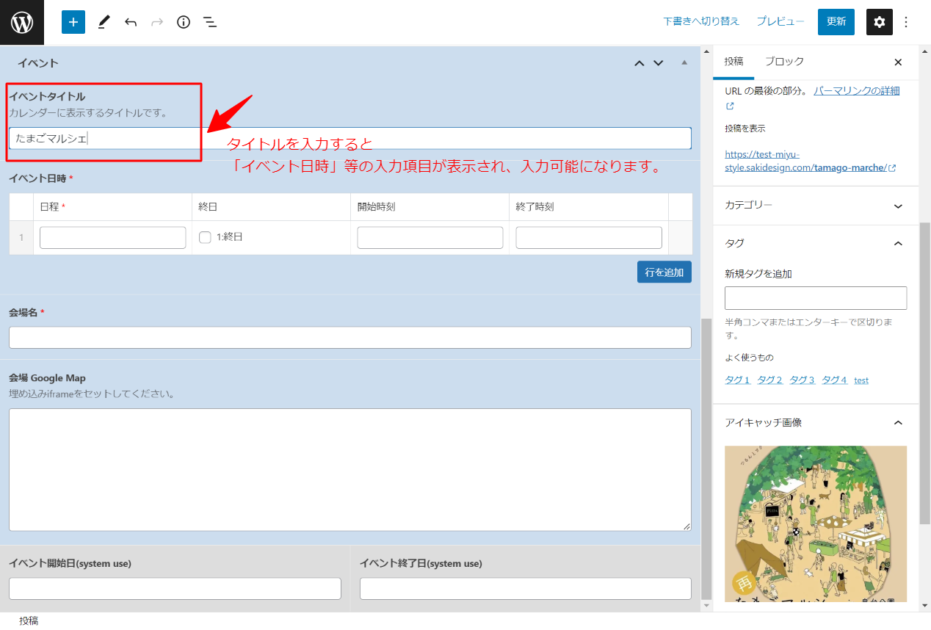Select the pencil edit tools icon
Image resolution: width=931 pixels, height=630 pixels.
[103, 22]
